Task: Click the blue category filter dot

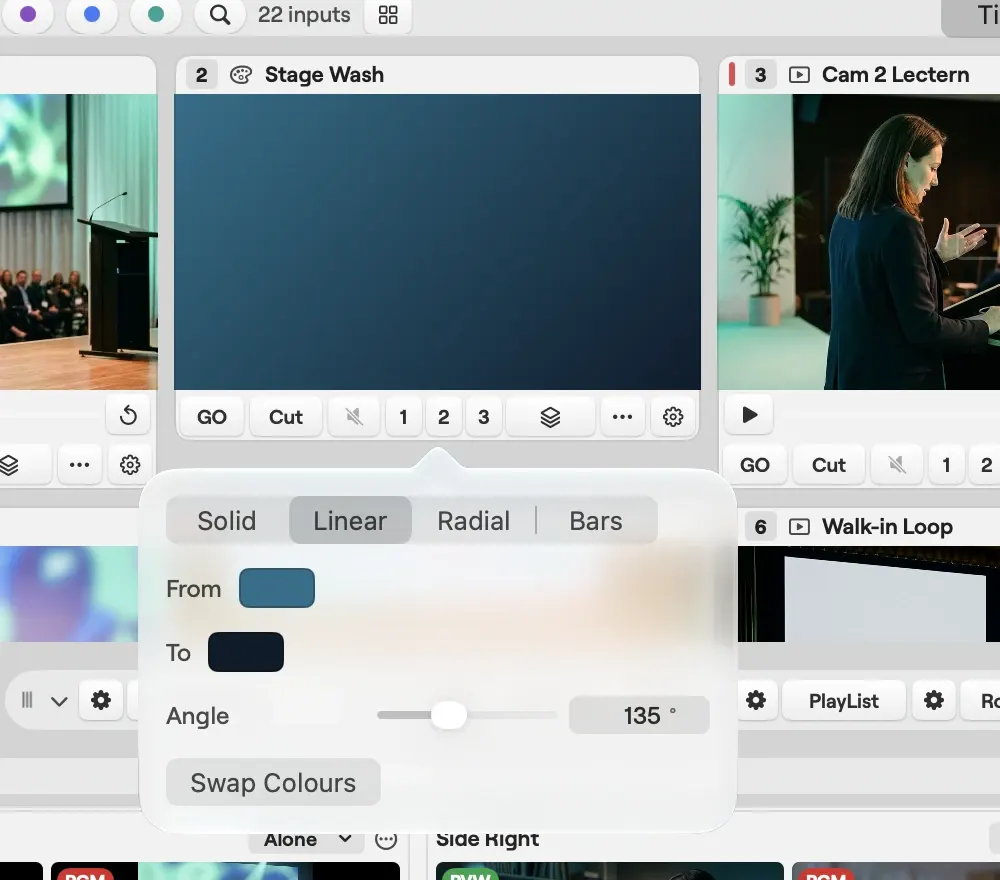Action: pos(92,14)
